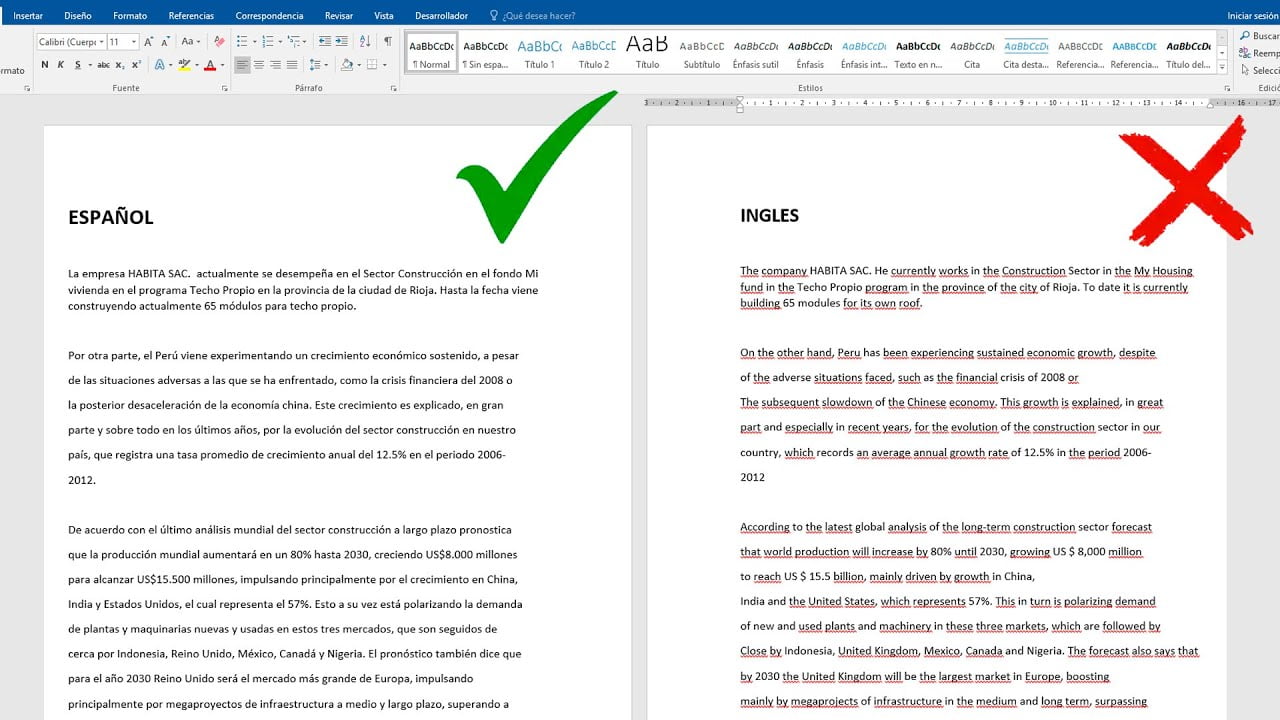Adjust line and paragraph spacing

[315, 65]
